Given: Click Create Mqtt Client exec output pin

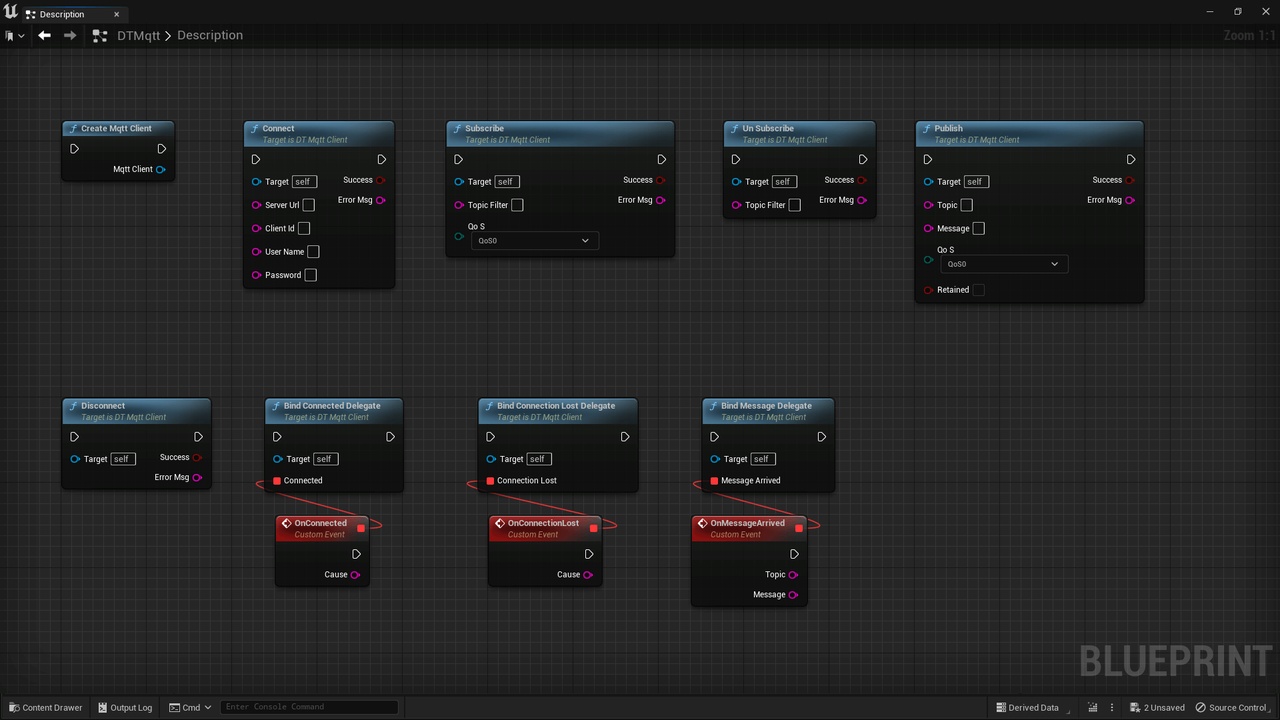Looking at the screenshot, I should 162,149.
